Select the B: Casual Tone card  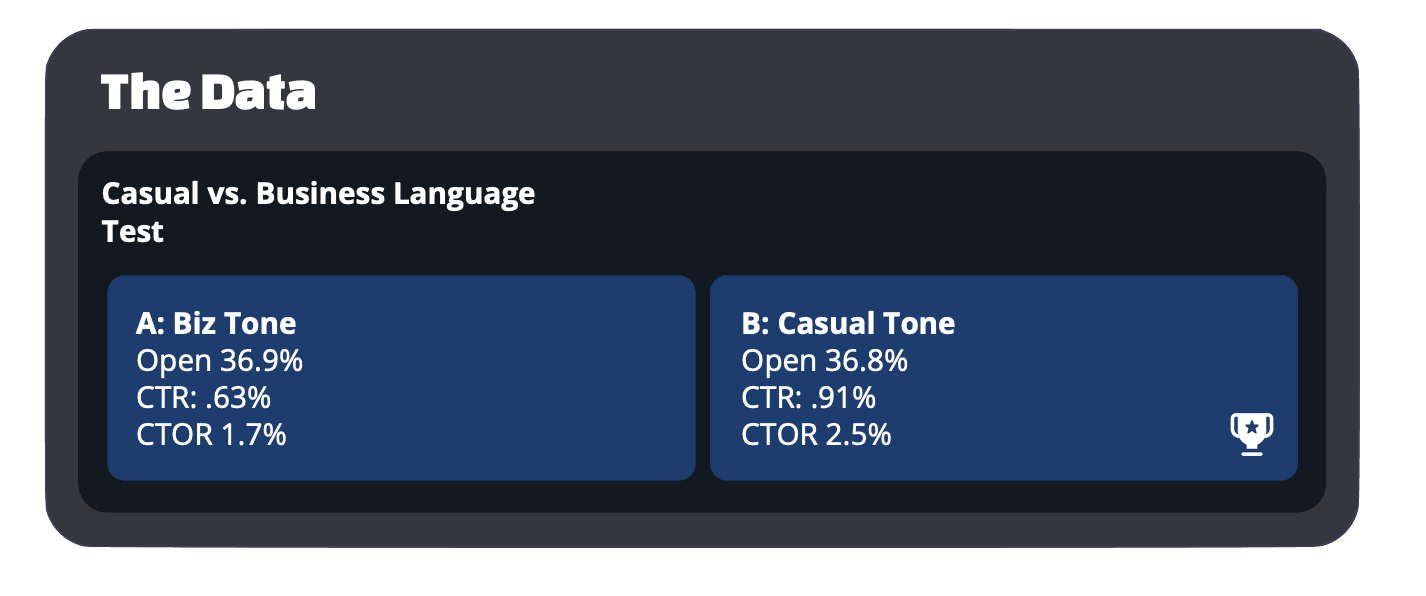pyautogui.click(x=1004, y=378)
